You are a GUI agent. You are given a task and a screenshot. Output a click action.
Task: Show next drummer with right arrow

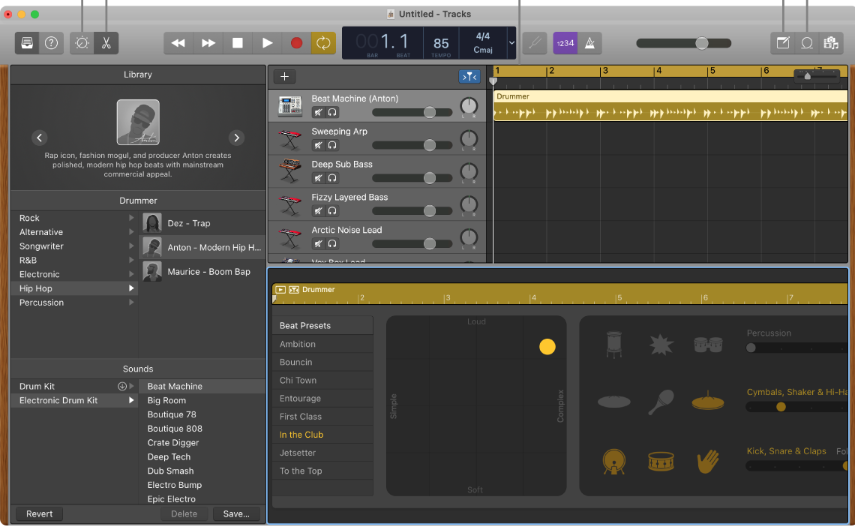click(237, 137)
